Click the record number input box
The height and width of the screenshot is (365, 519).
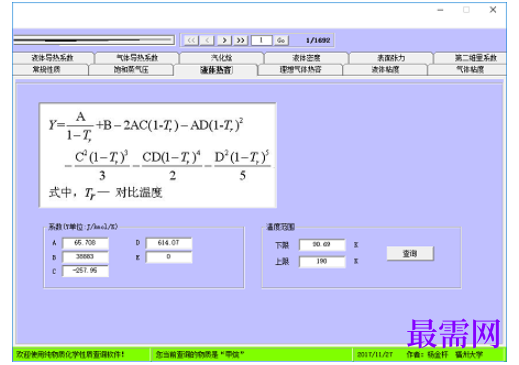tap(262, 40)
